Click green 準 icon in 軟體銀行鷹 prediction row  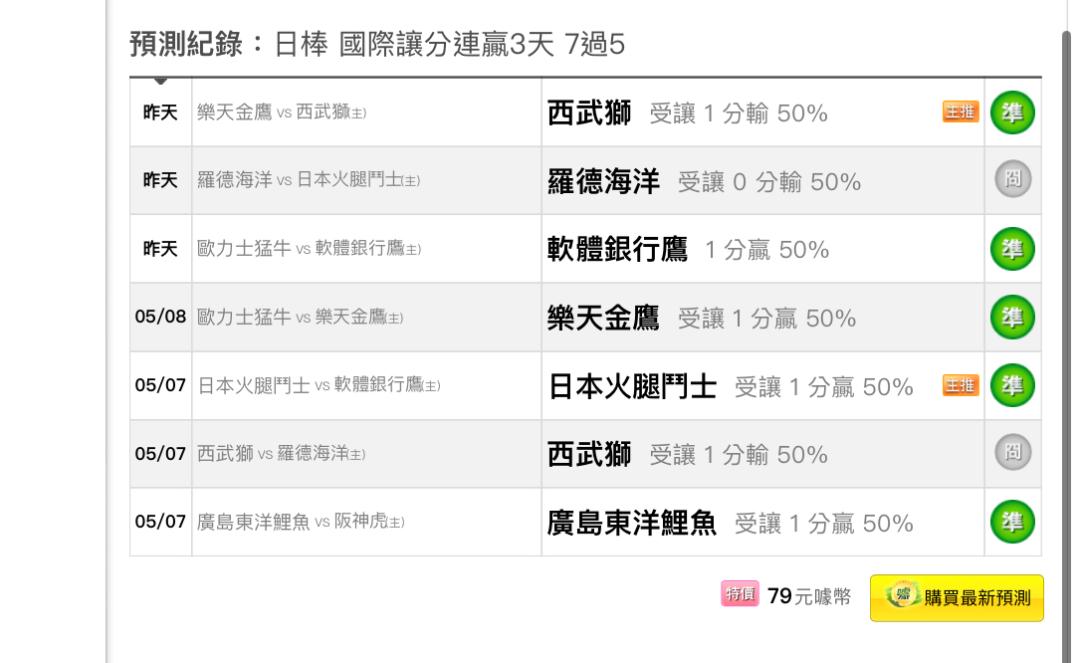tap(1012, 249)
